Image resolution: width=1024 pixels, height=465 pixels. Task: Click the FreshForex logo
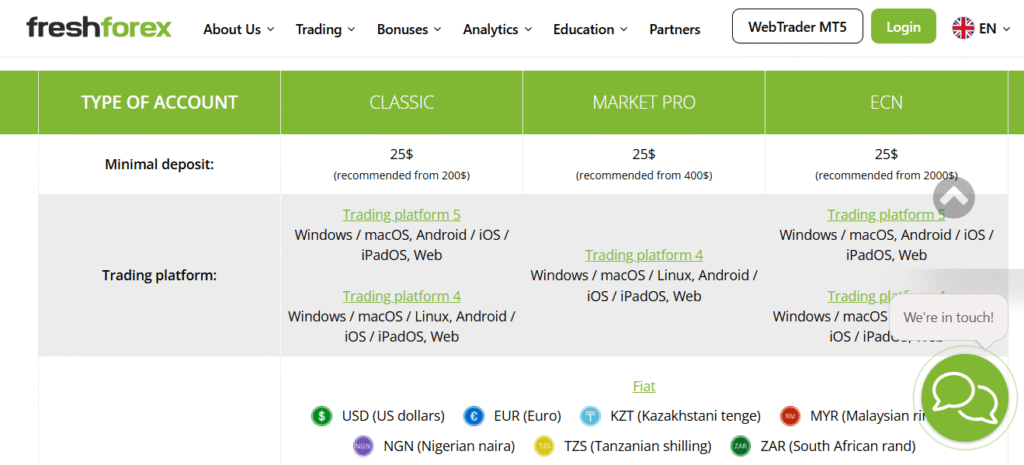click(x=99, y=28)
